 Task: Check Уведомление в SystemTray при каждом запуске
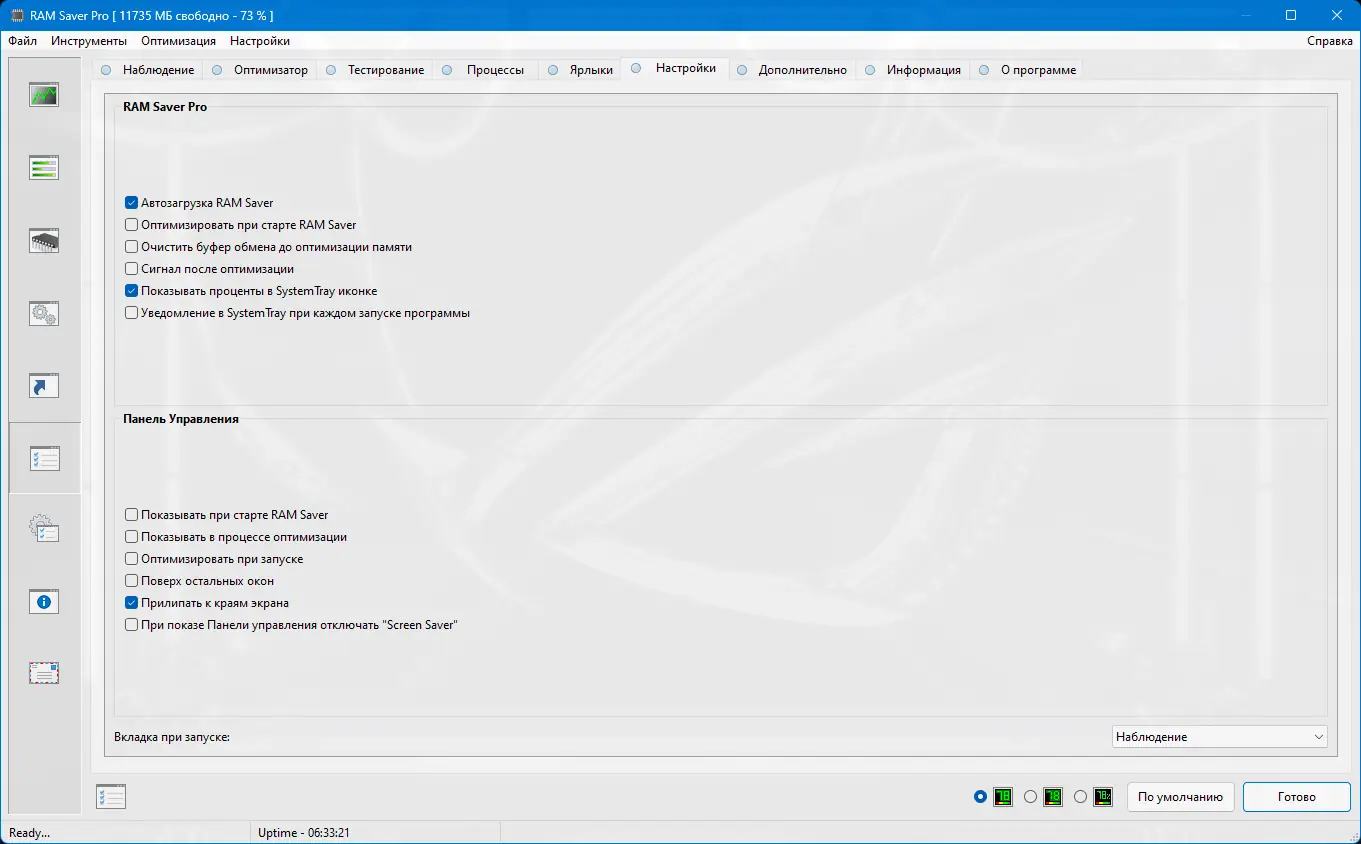(x=131, y=313)
